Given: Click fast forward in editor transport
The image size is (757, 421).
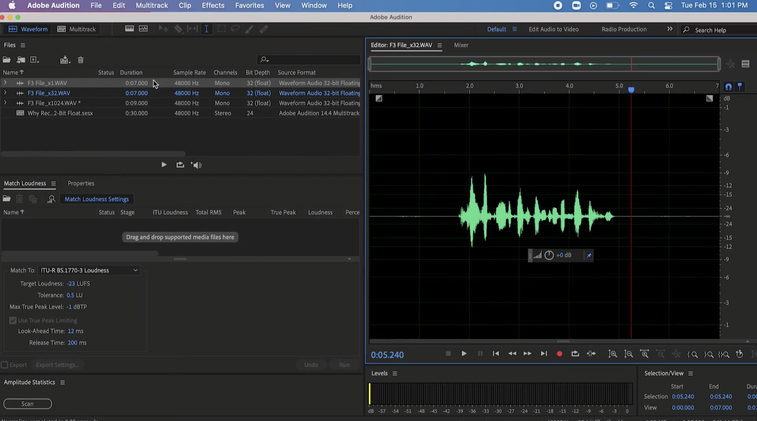Looking at the screenshot, I should pyautogui.click(x=528, y=354).
